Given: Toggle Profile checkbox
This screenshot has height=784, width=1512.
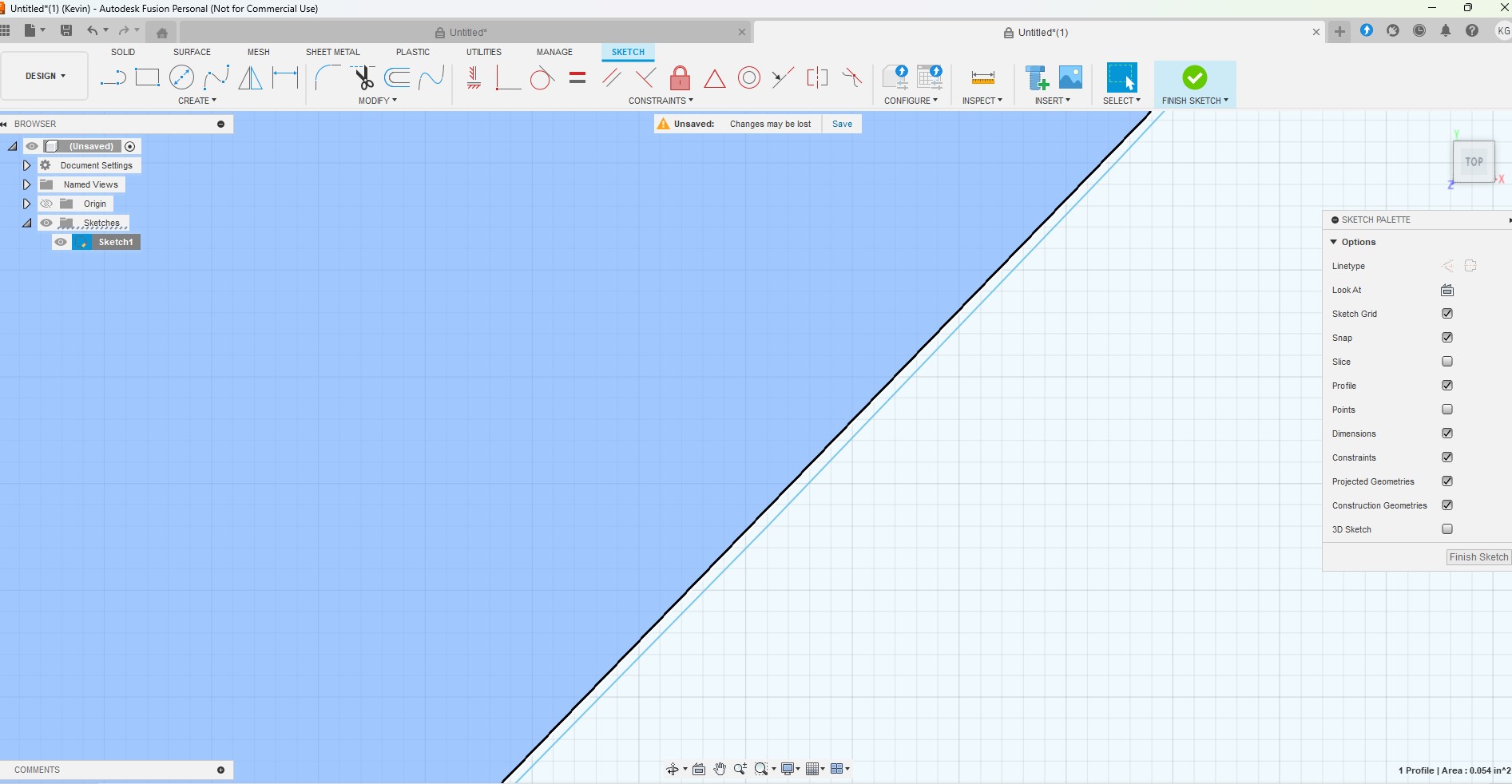Looking at the screenshot, I should 1447,386.
